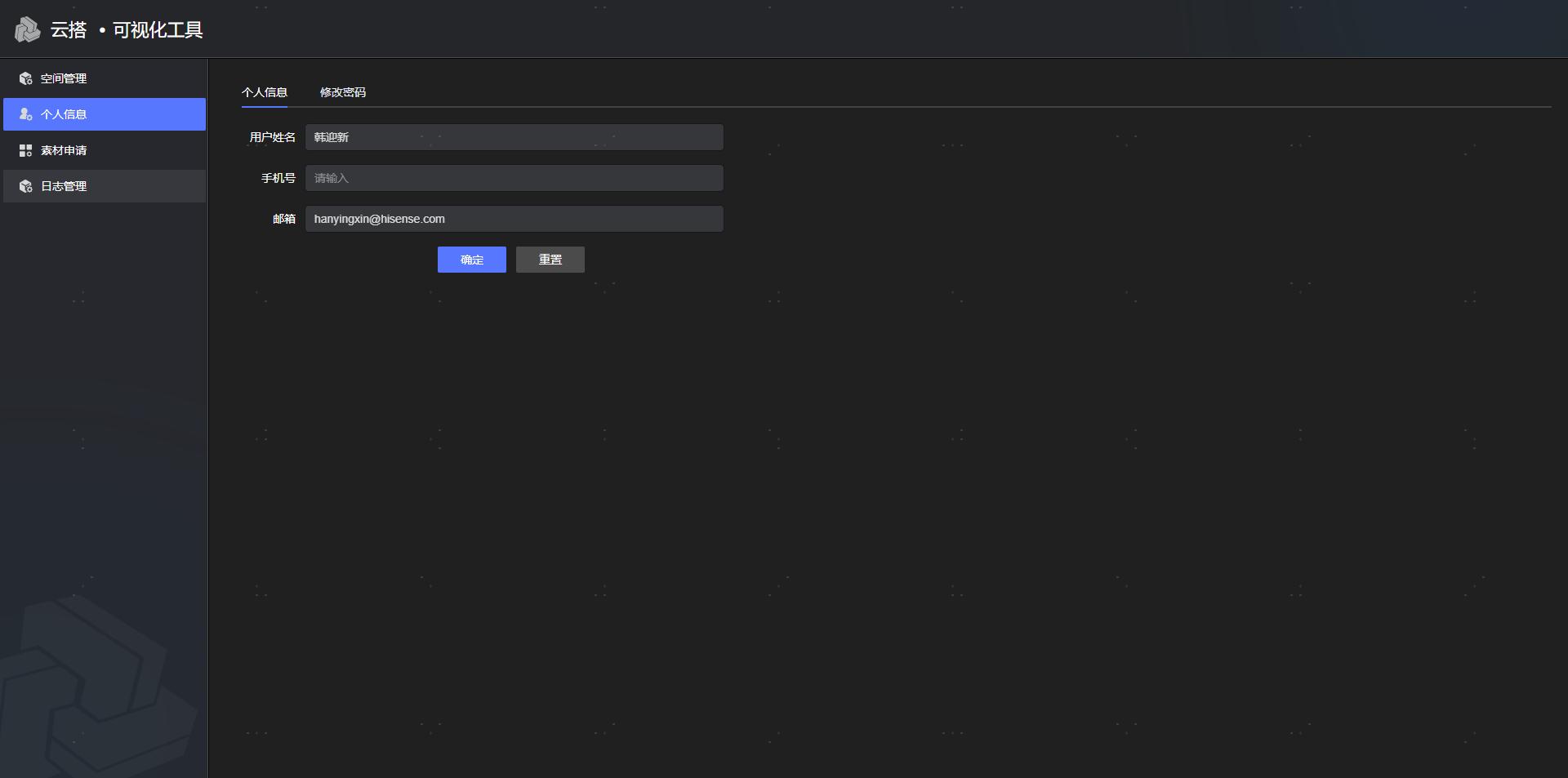Click the 空间管理 sidebar icon

pos(25,78)
